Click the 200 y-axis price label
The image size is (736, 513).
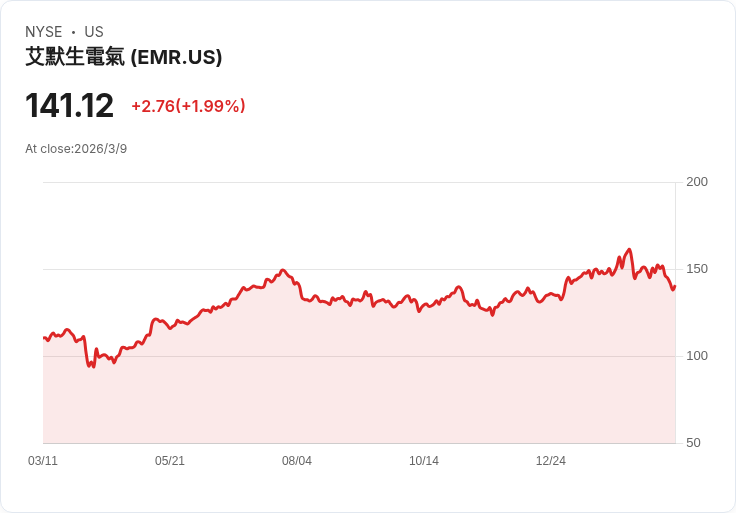point(697,182)
